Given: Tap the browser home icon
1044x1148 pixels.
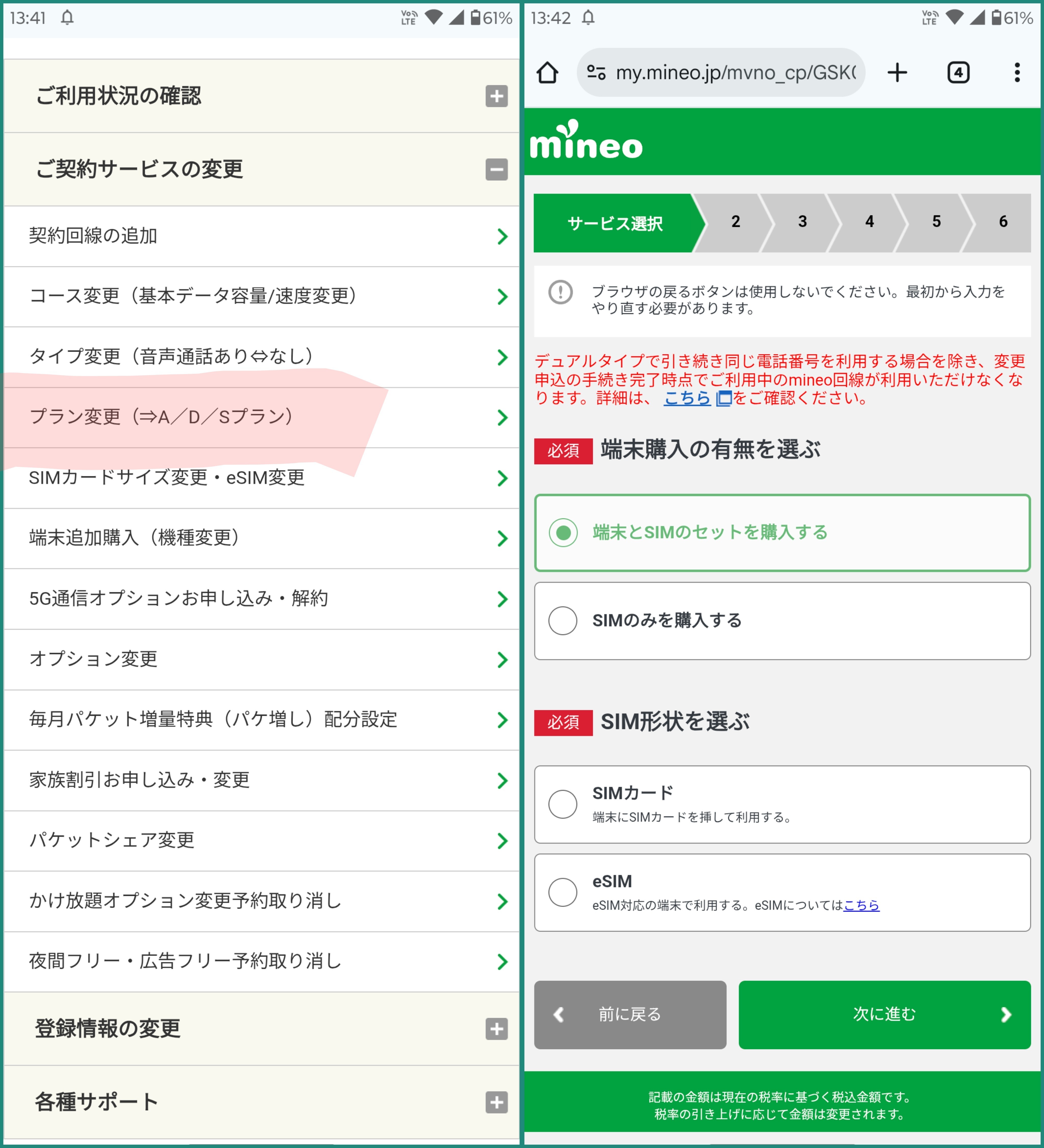Looking at the screenshot, I should pyautogui.click(x=547, y=73).
